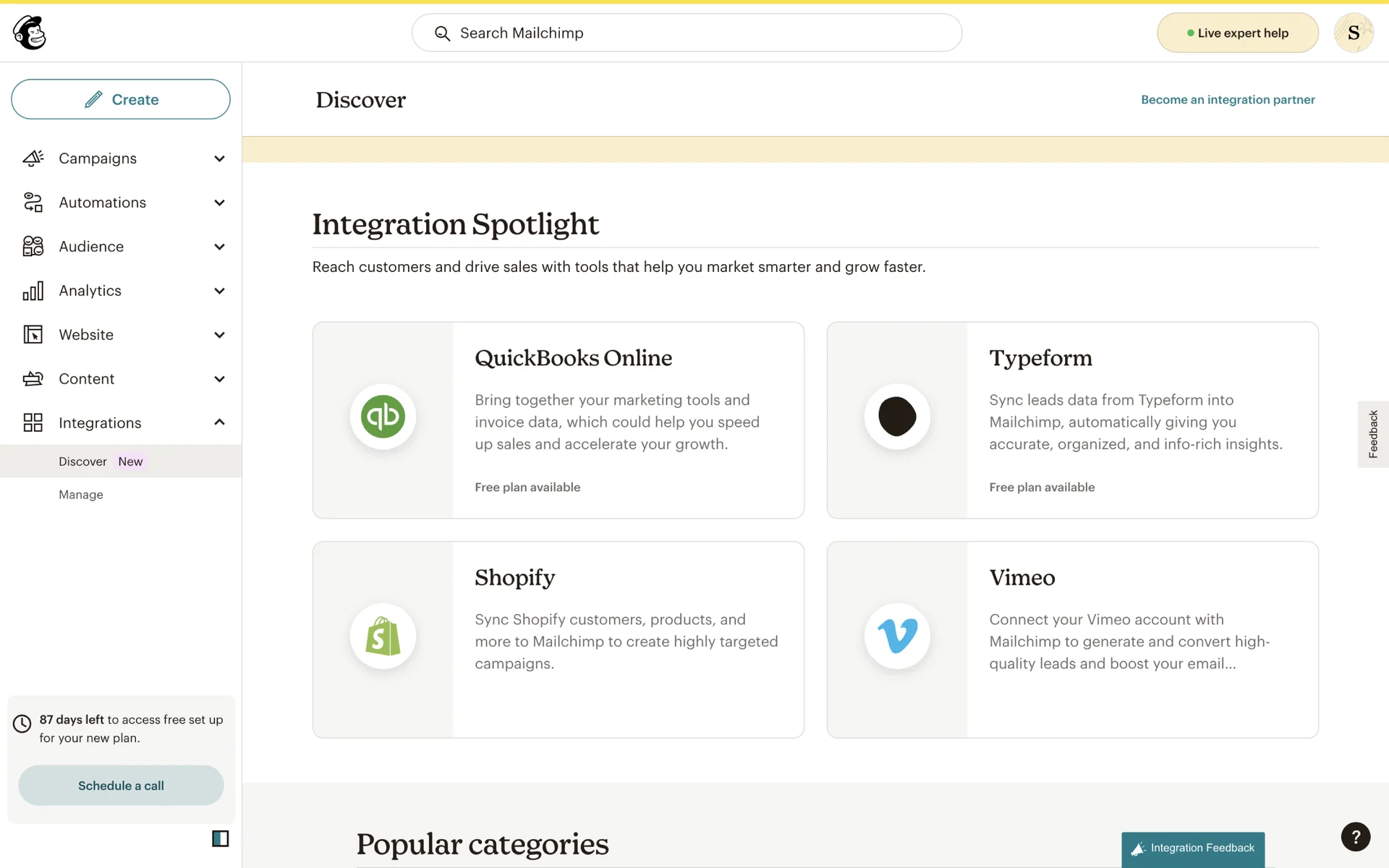Open Manage under Integrations
The image size is (1389, 868).
click(x=81, y=495)
